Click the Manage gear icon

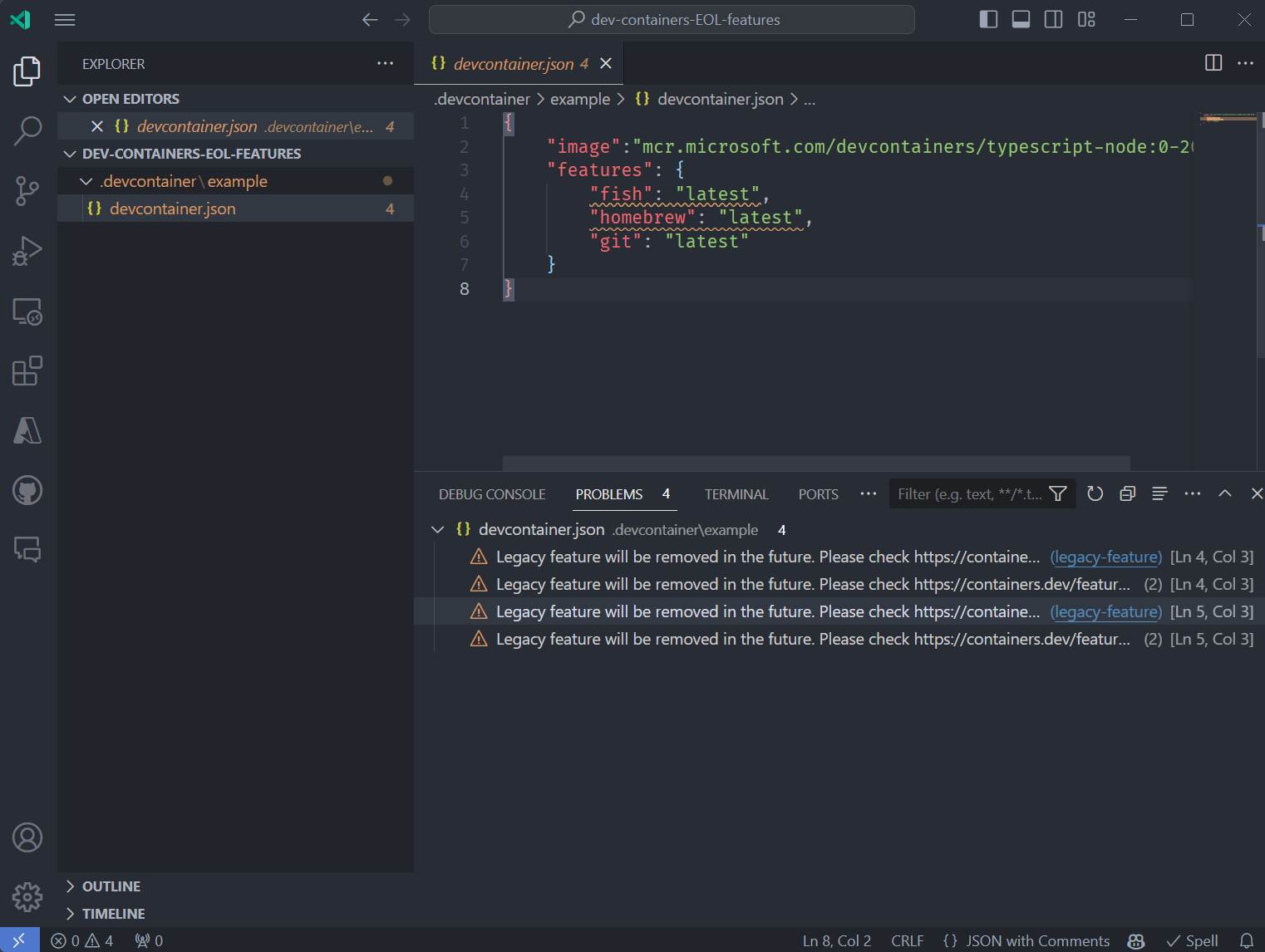[x=27, y=897]
